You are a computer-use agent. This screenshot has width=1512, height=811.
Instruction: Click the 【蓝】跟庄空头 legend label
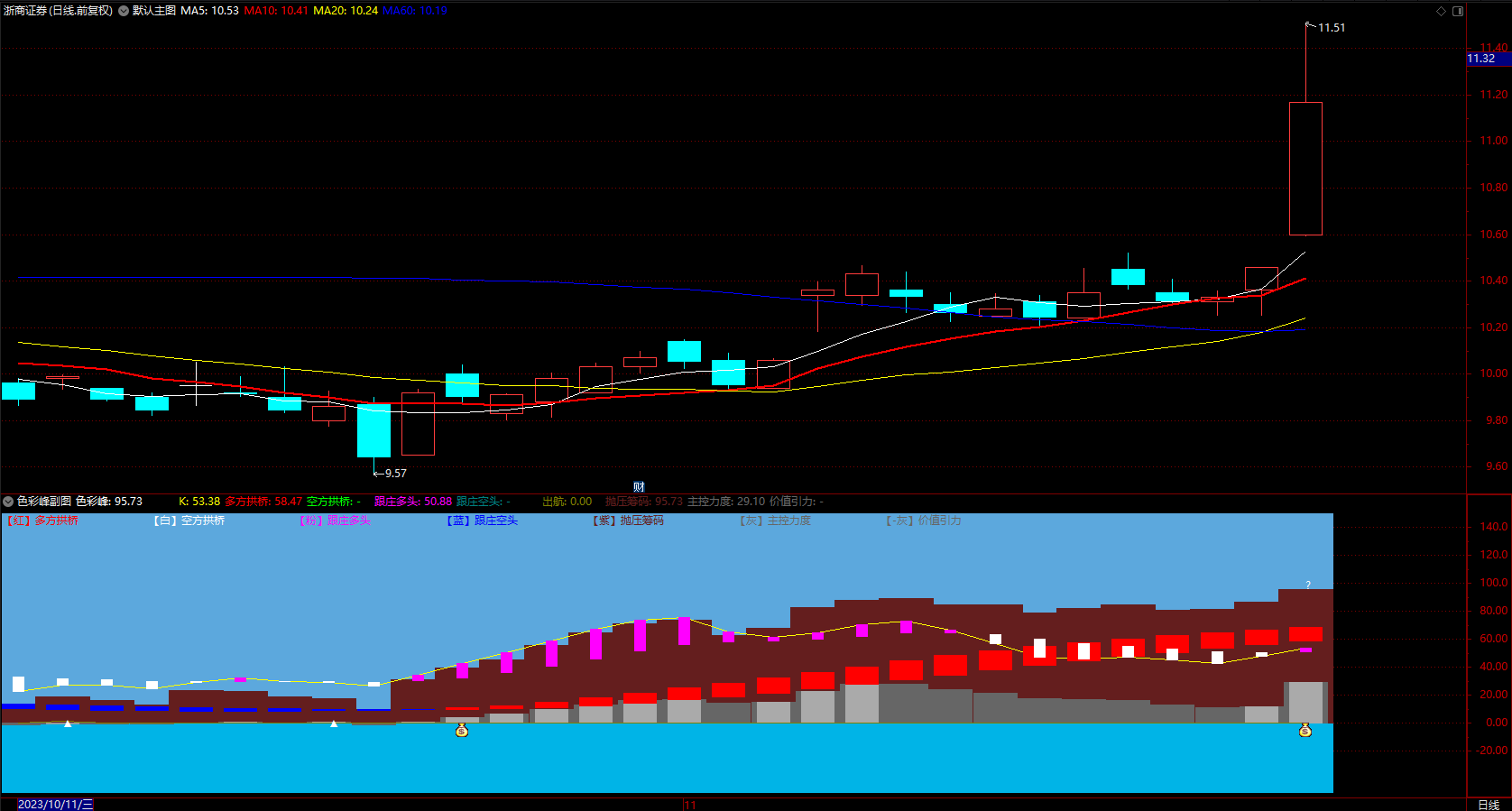tap(482, 521)
